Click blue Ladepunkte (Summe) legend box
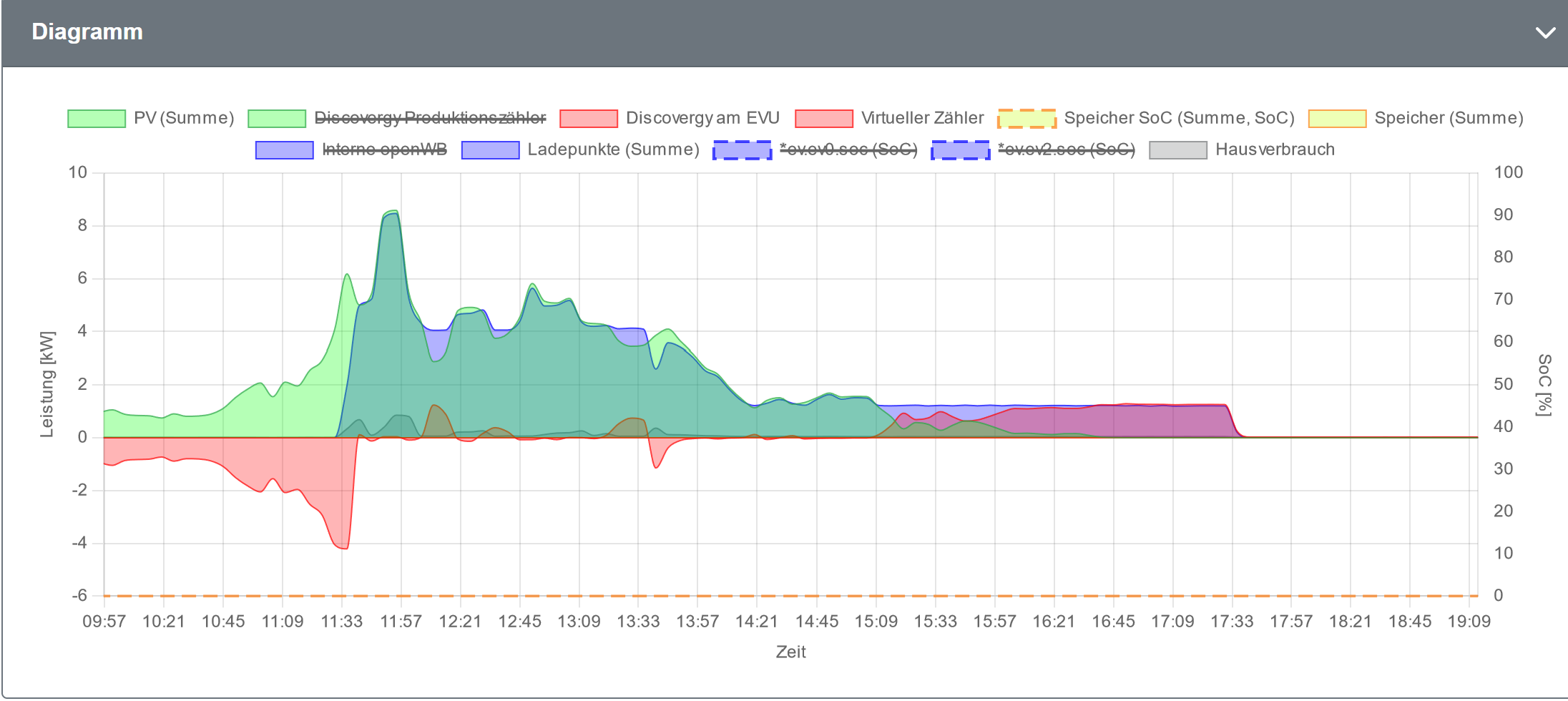1568x701 pixels. 490,150
